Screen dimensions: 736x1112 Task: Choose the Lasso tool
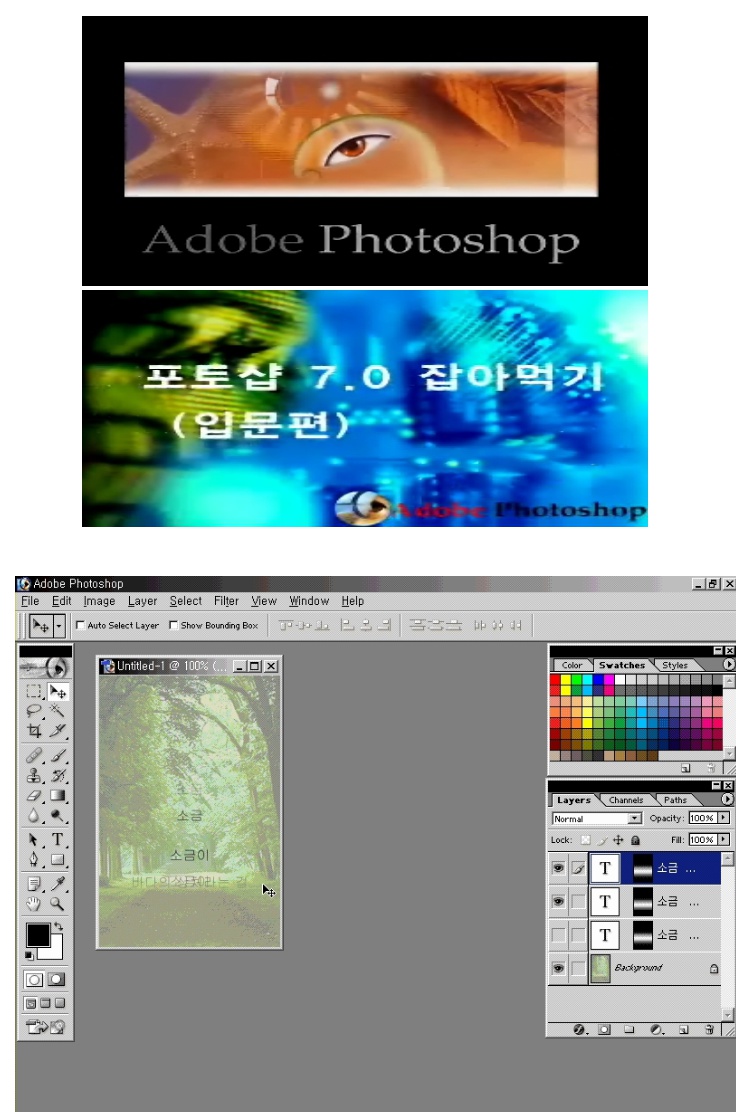pos(34,711)
